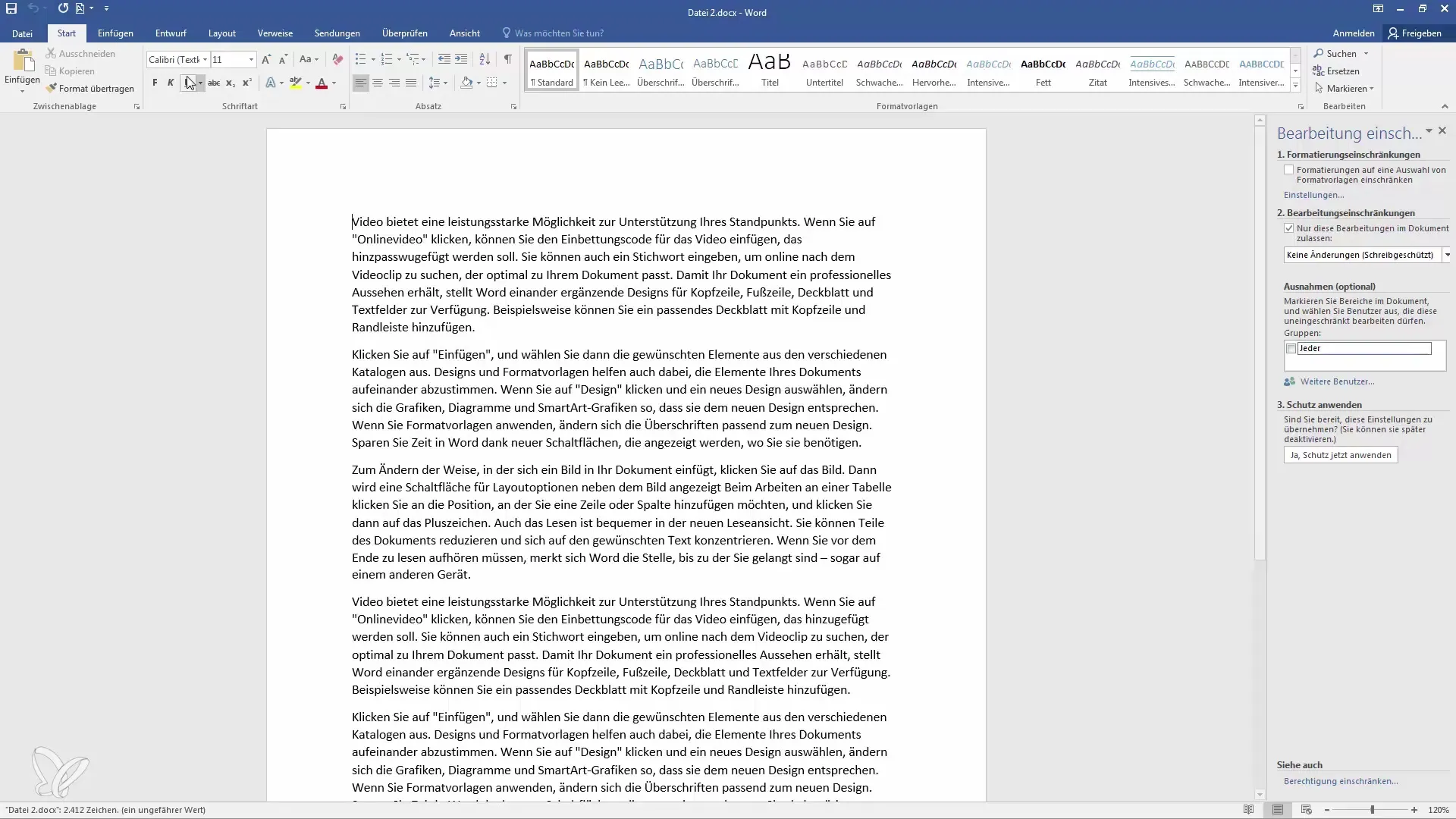1456x819 pixels.
Task: Click Was möchten Sie tun? search field
Action: (x=559, y=33)
